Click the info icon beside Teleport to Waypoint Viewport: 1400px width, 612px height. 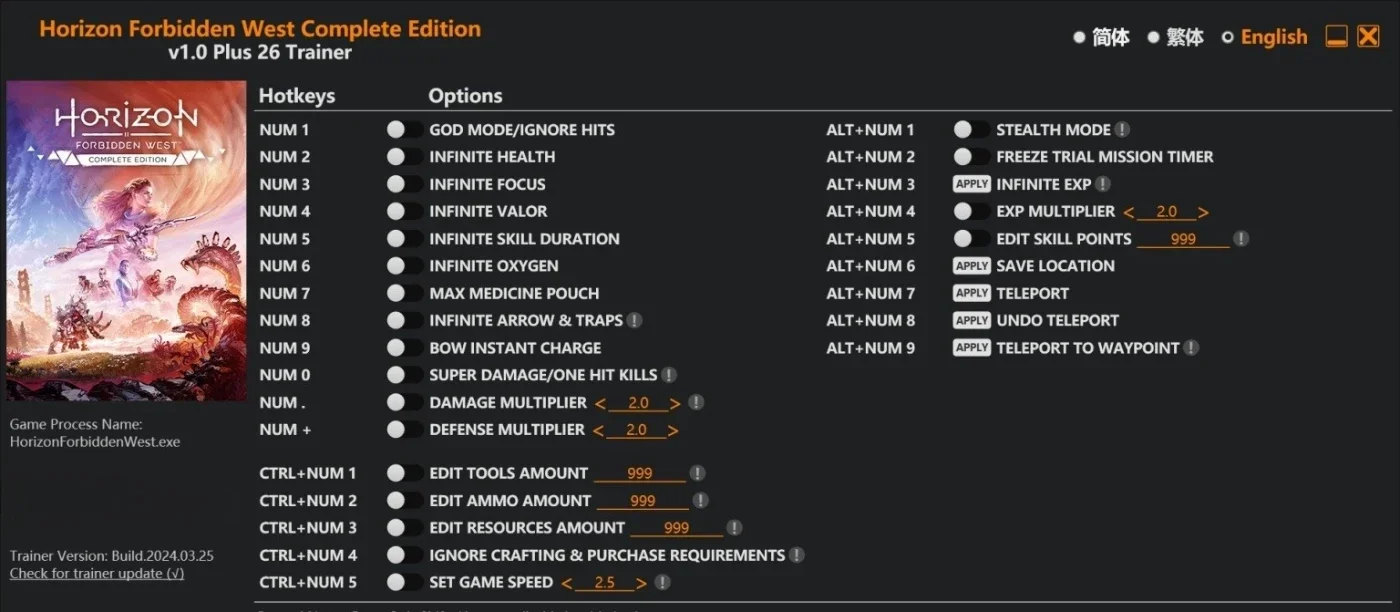(1191, 348)
